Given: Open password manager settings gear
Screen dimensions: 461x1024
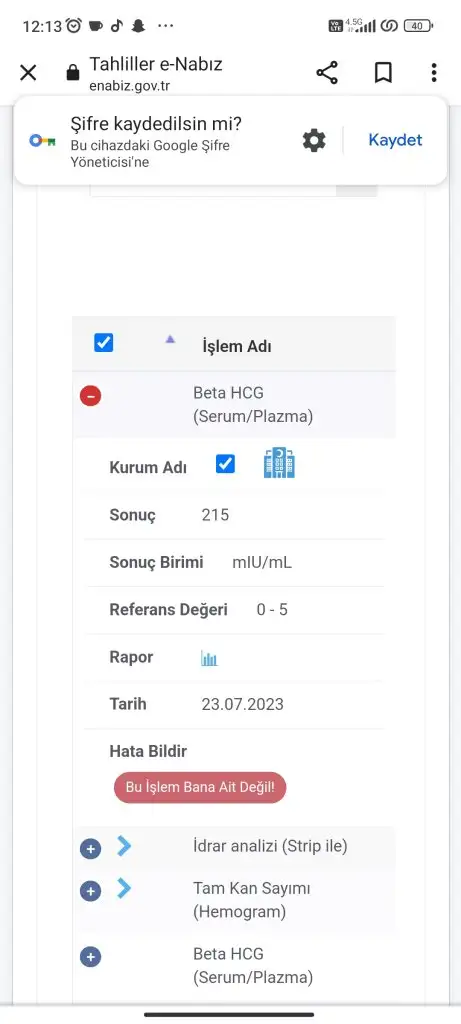Looking at the screenshot, I should (314, 140).
